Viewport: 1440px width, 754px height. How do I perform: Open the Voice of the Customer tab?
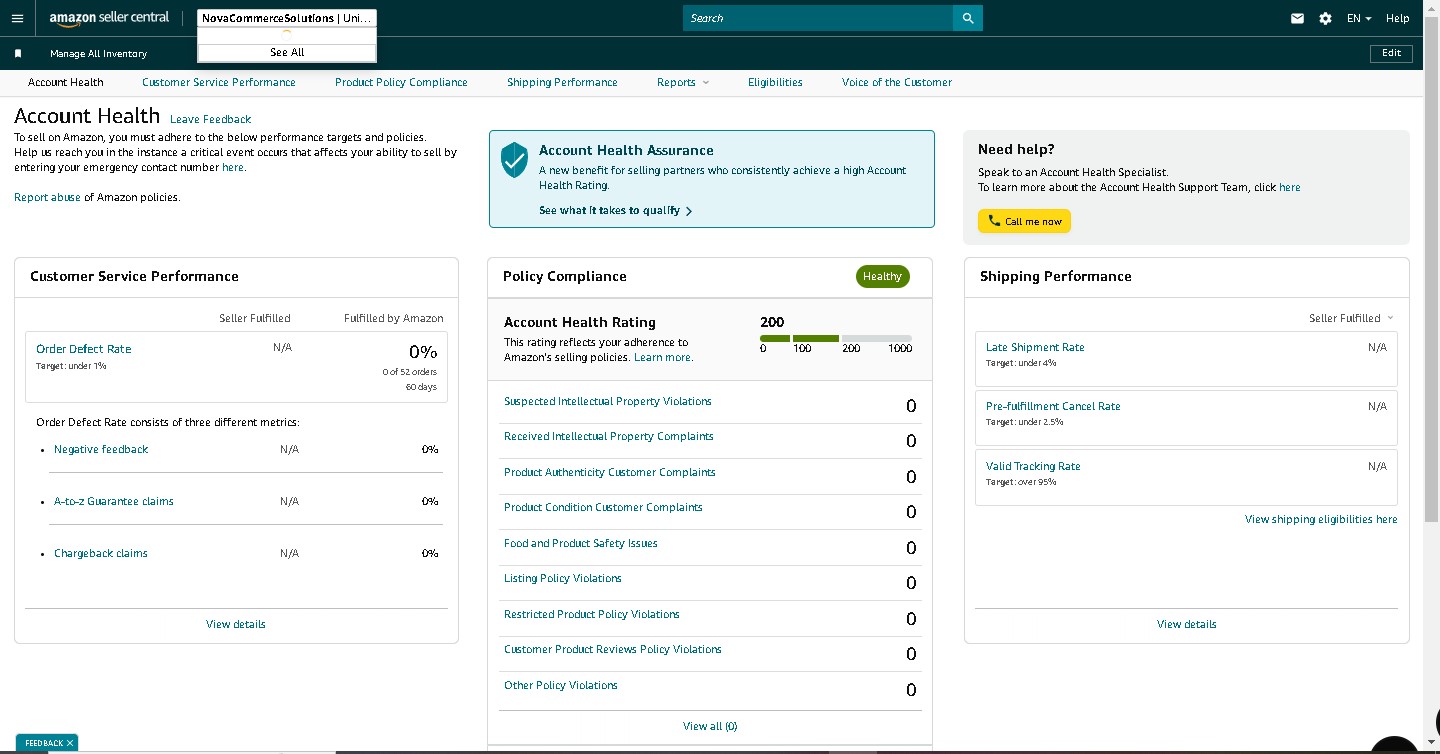(897, 82)
